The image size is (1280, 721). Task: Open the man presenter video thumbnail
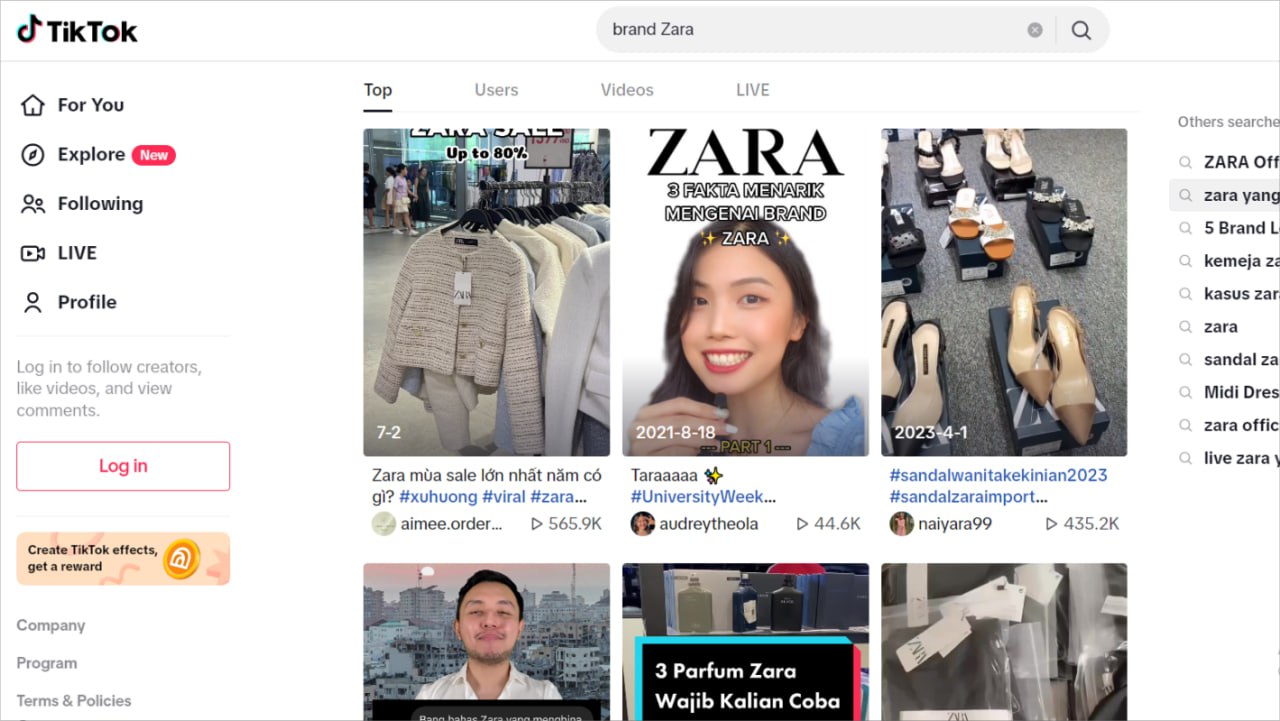point(486,641)
